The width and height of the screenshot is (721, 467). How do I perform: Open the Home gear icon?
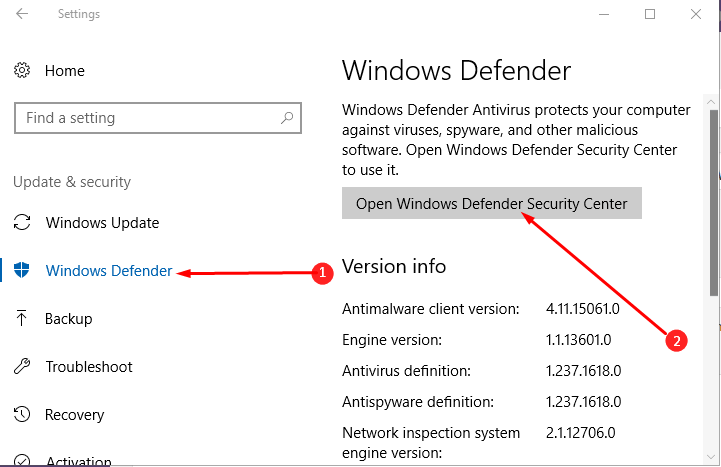tap(22, 70)
